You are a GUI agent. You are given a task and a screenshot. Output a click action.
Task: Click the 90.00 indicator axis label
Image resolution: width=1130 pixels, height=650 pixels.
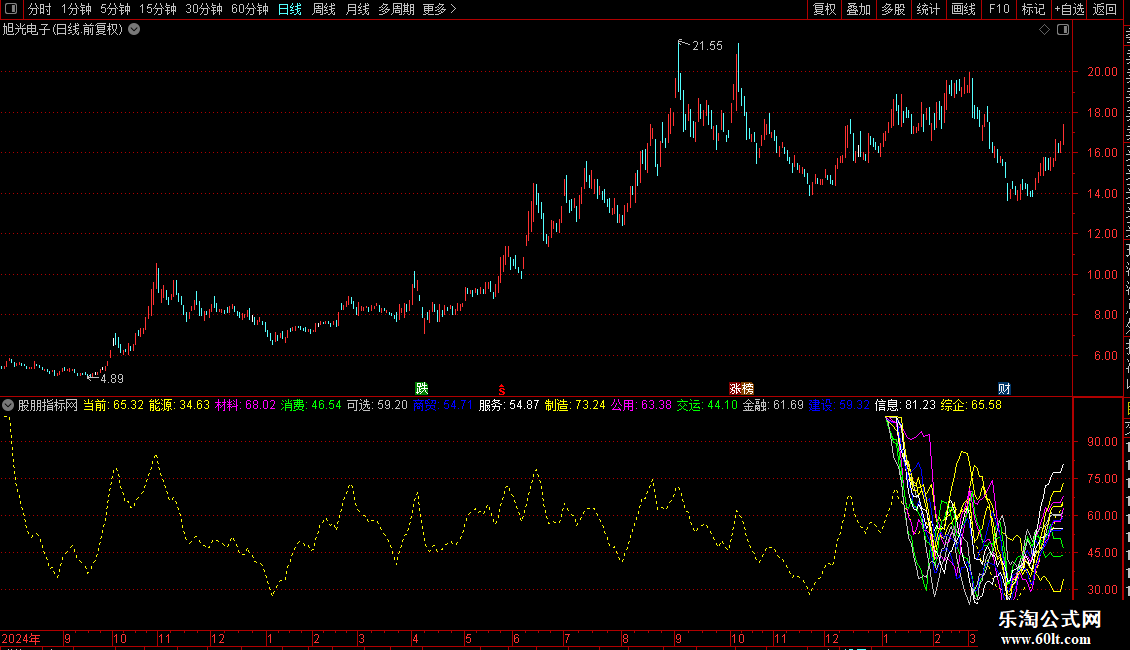pos(1103,442)
